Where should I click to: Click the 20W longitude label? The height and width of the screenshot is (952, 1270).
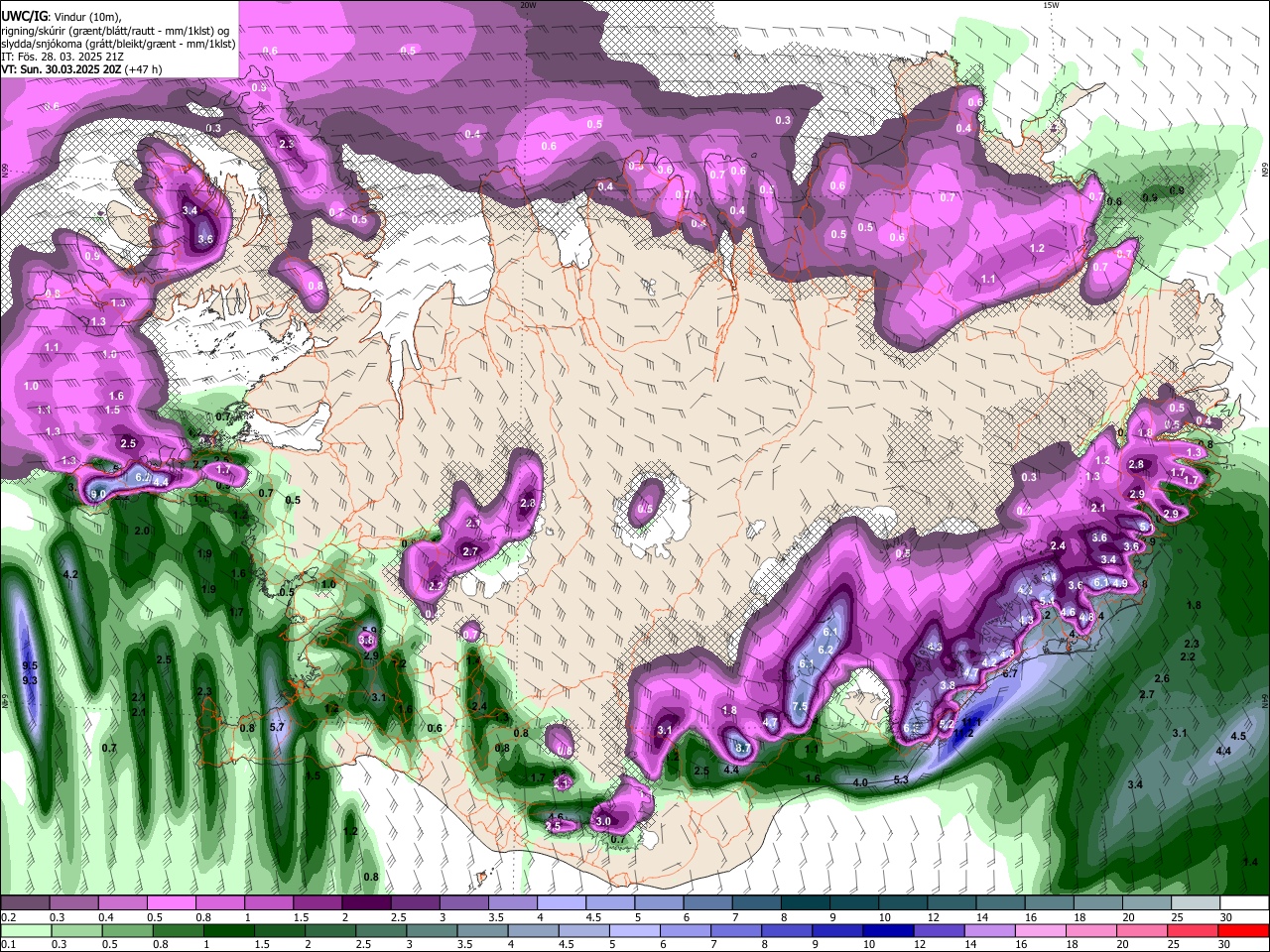coord(528,5)
